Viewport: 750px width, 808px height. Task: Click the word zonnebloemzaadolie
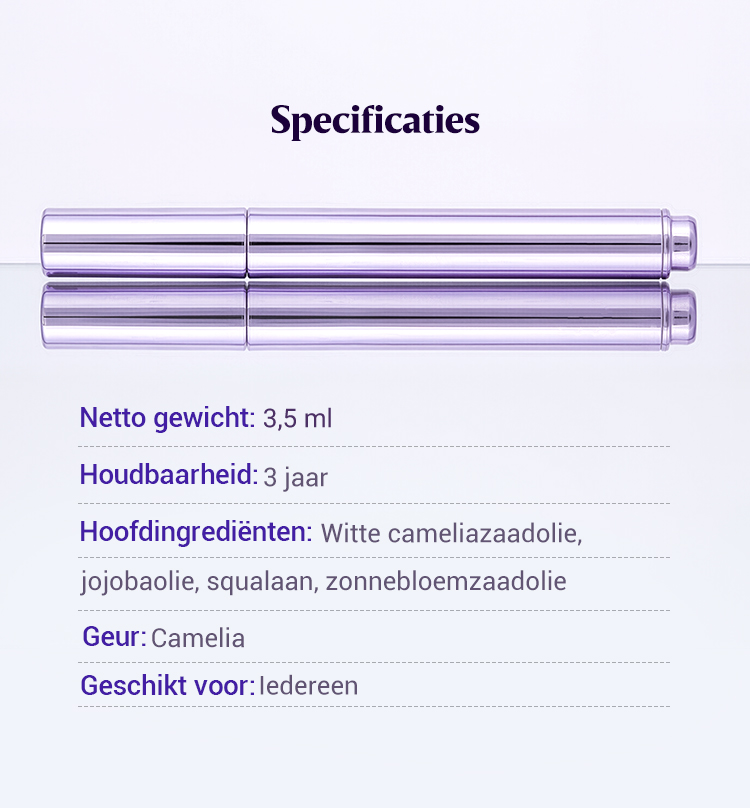(x=446, y=581)
